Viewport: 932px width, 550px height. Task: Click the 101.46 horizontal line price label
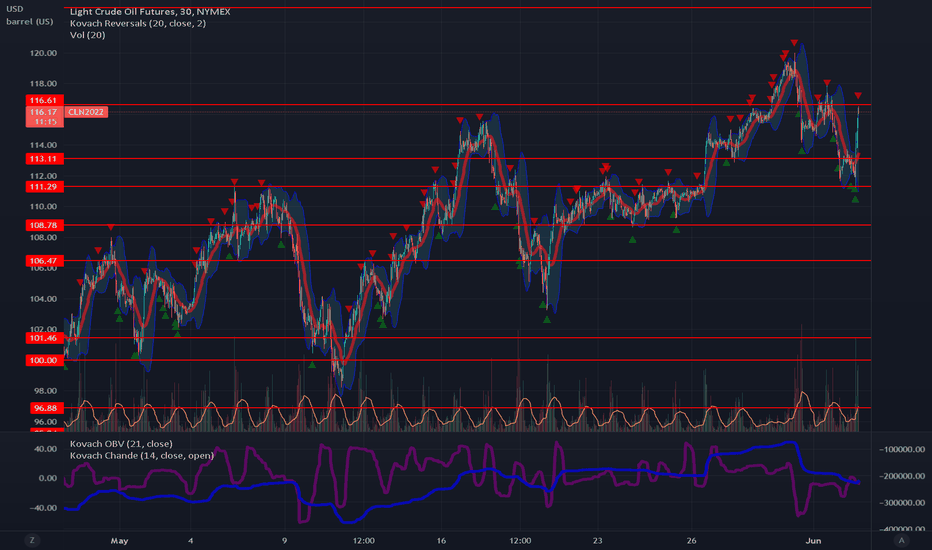pyautogui.click(x=45, y=338)
